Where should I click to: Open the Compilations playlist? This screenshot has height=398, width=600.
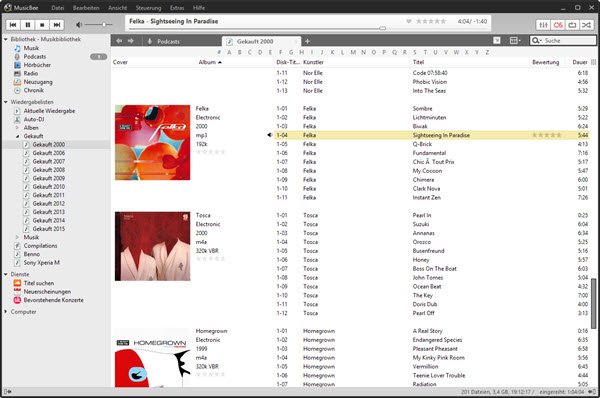[x=40, y=246]
